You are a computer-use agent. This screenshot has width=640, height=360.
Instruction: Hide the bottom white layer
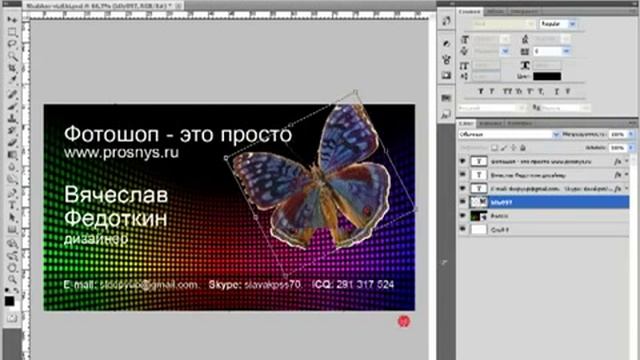pos(462,229)
